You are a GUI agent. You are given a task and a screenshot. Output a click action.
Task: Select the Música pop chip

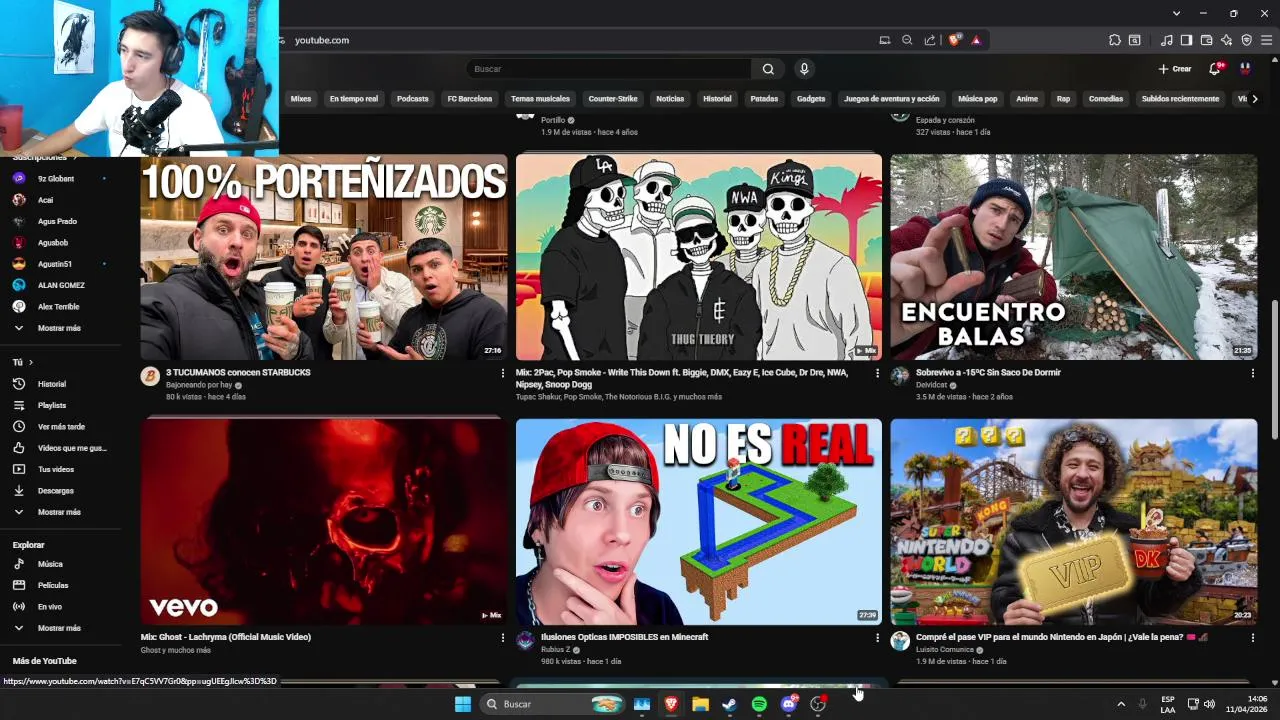click(978, 99)
